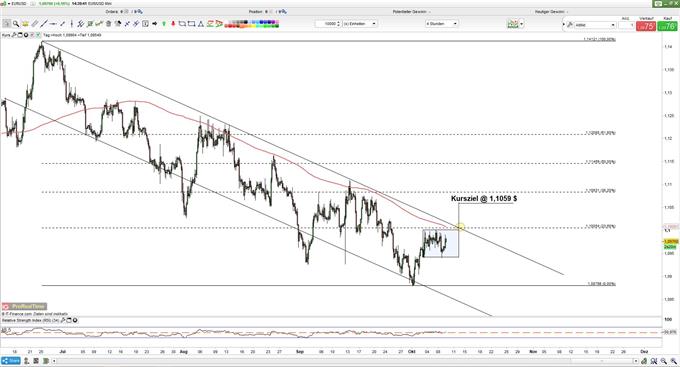Activate the magnifier zoom tool
The width and height of the screenshot is (680, 367).
tap(16, 24)
